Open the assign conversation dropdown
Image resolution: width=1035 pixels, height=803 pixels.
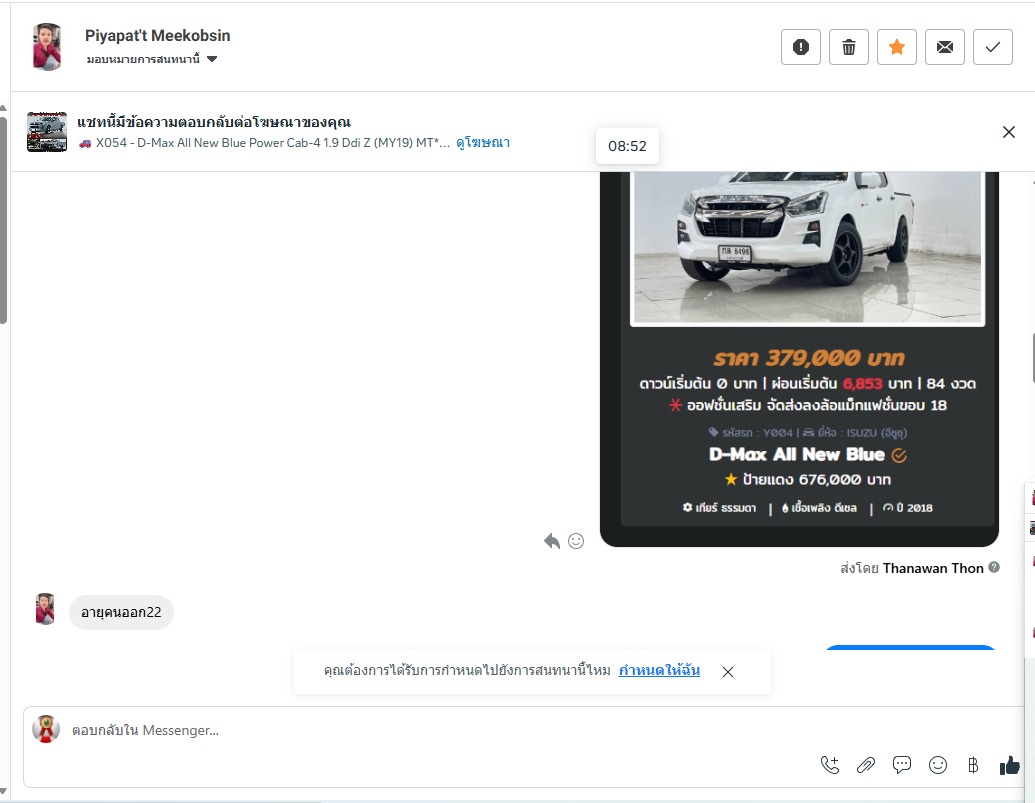(x=152, y=59)
